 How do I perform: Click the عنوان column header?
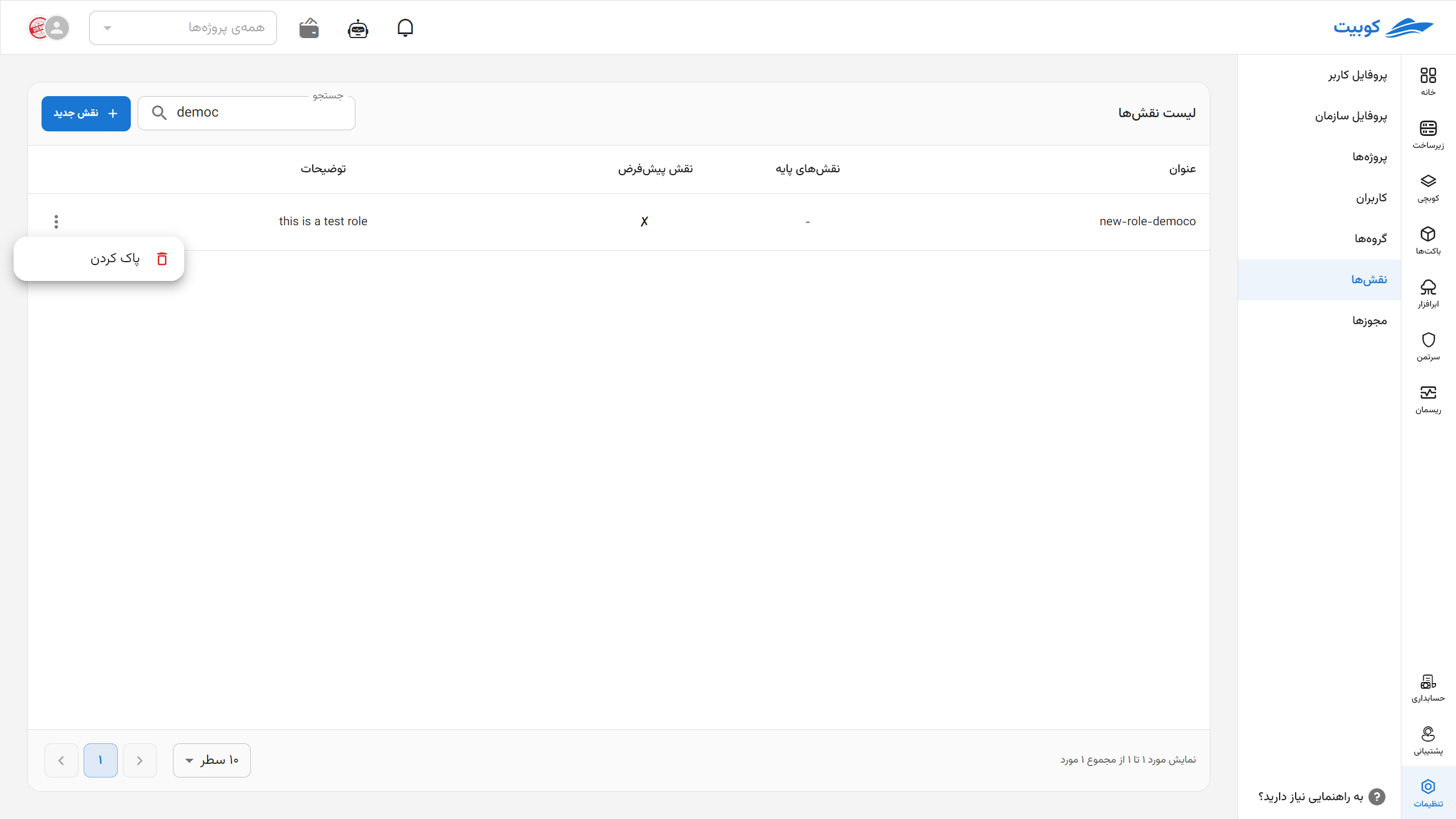tap(1182, 169)
